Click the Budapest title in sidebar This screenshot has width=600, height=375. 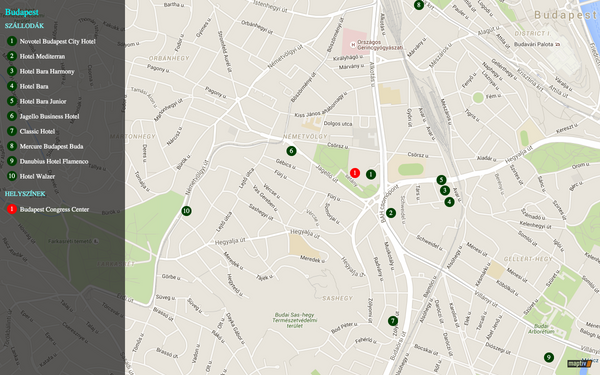(22, 12)
